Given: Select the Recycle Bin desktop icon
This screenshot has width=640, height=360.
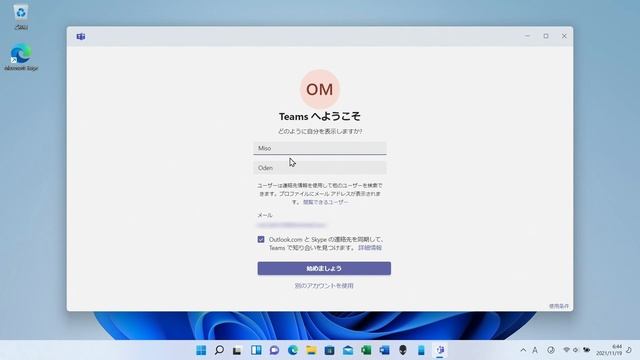Looking at the screenshot, I should [x=21, y=17].
